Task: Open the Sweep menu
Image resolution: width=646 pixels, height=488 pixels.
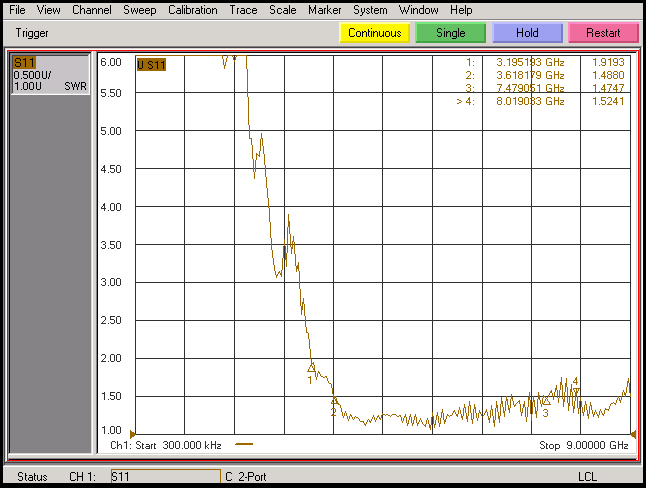Action: click(x=140, y=10)
